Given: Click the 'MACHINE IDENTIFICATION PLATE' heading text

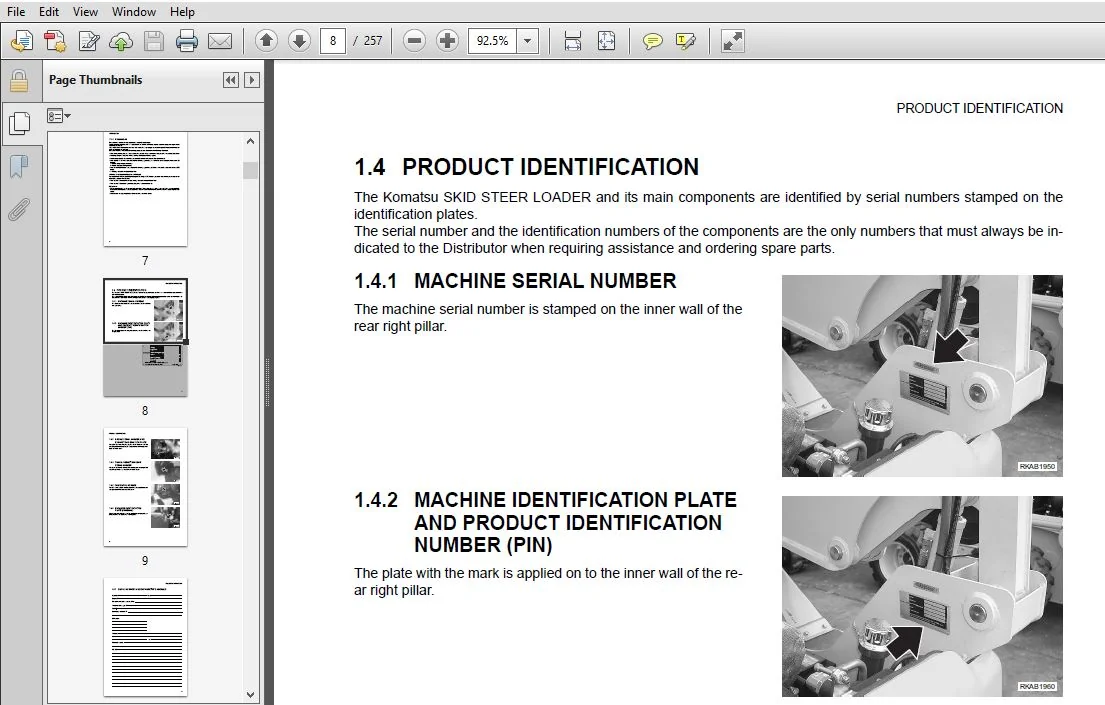Looking at the screenshot, I should point(575,500).
